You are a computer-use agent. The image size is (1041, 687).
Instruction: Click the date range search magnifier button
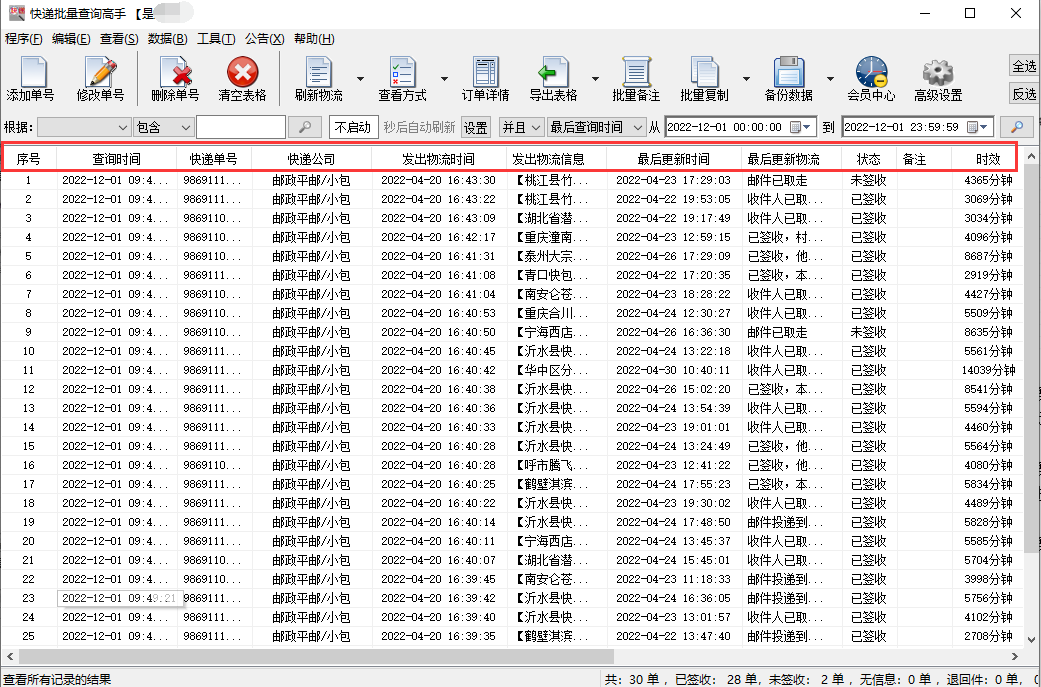point(1016,127)
